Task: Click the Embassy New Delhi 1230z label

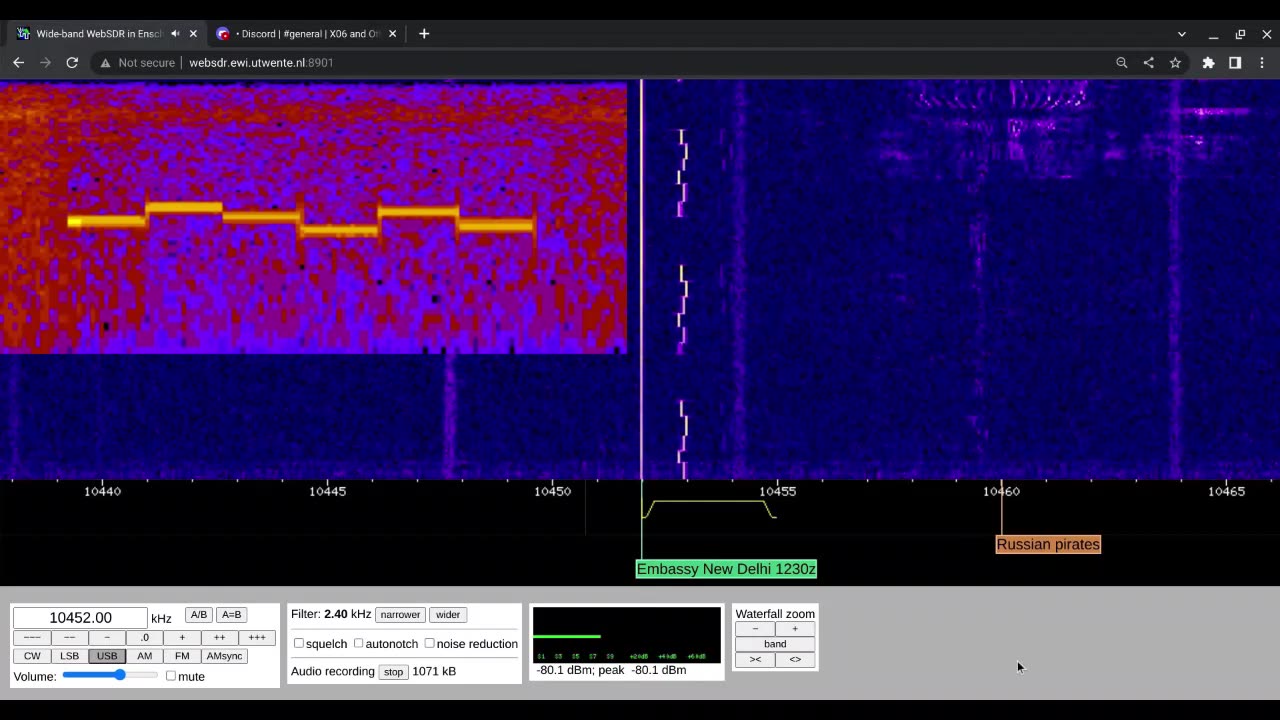Action: 726,569
